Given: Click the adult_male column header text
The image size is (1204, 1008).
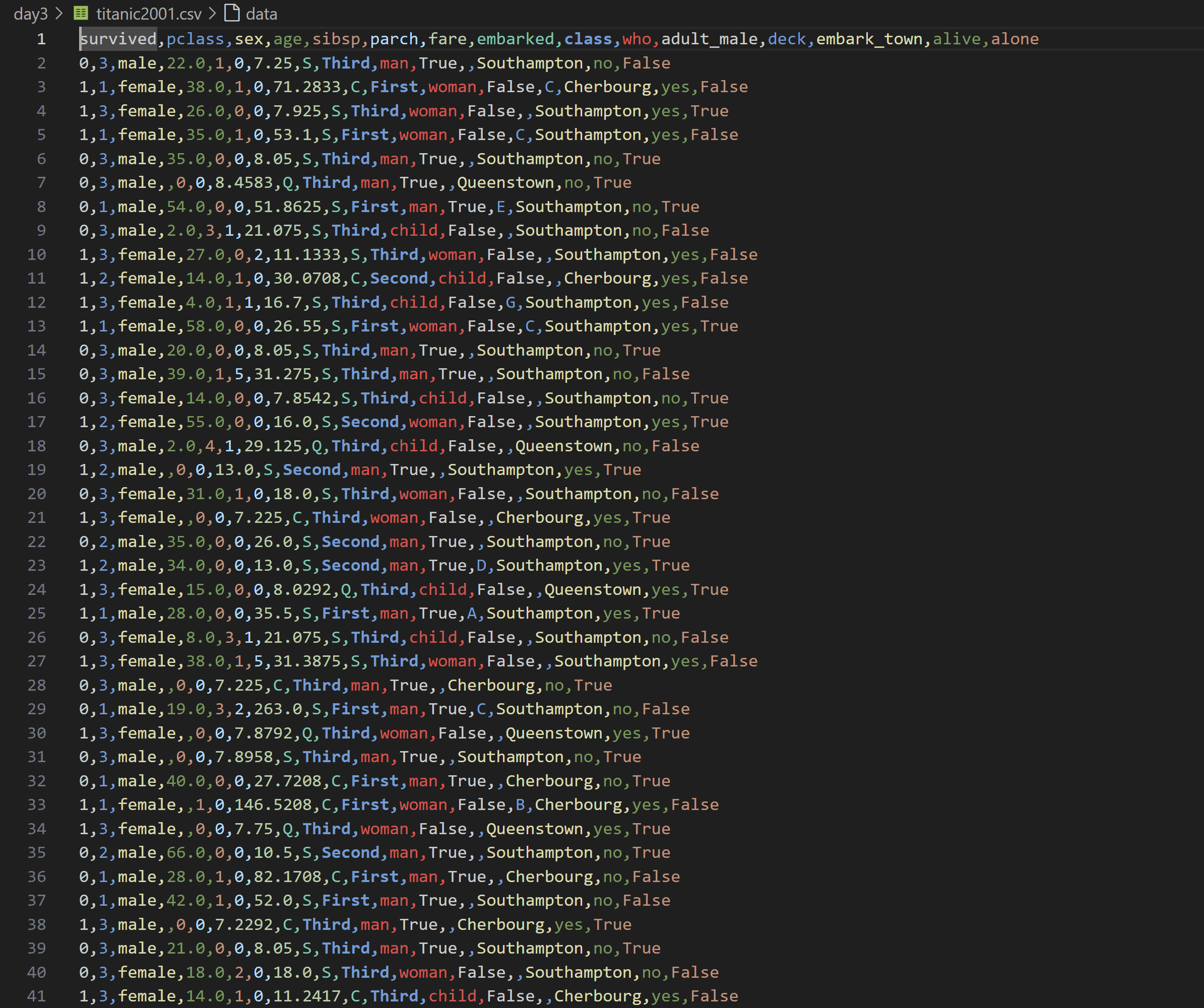Looking at the screenshot, I should pyautogui.click(x=709, y=39).
